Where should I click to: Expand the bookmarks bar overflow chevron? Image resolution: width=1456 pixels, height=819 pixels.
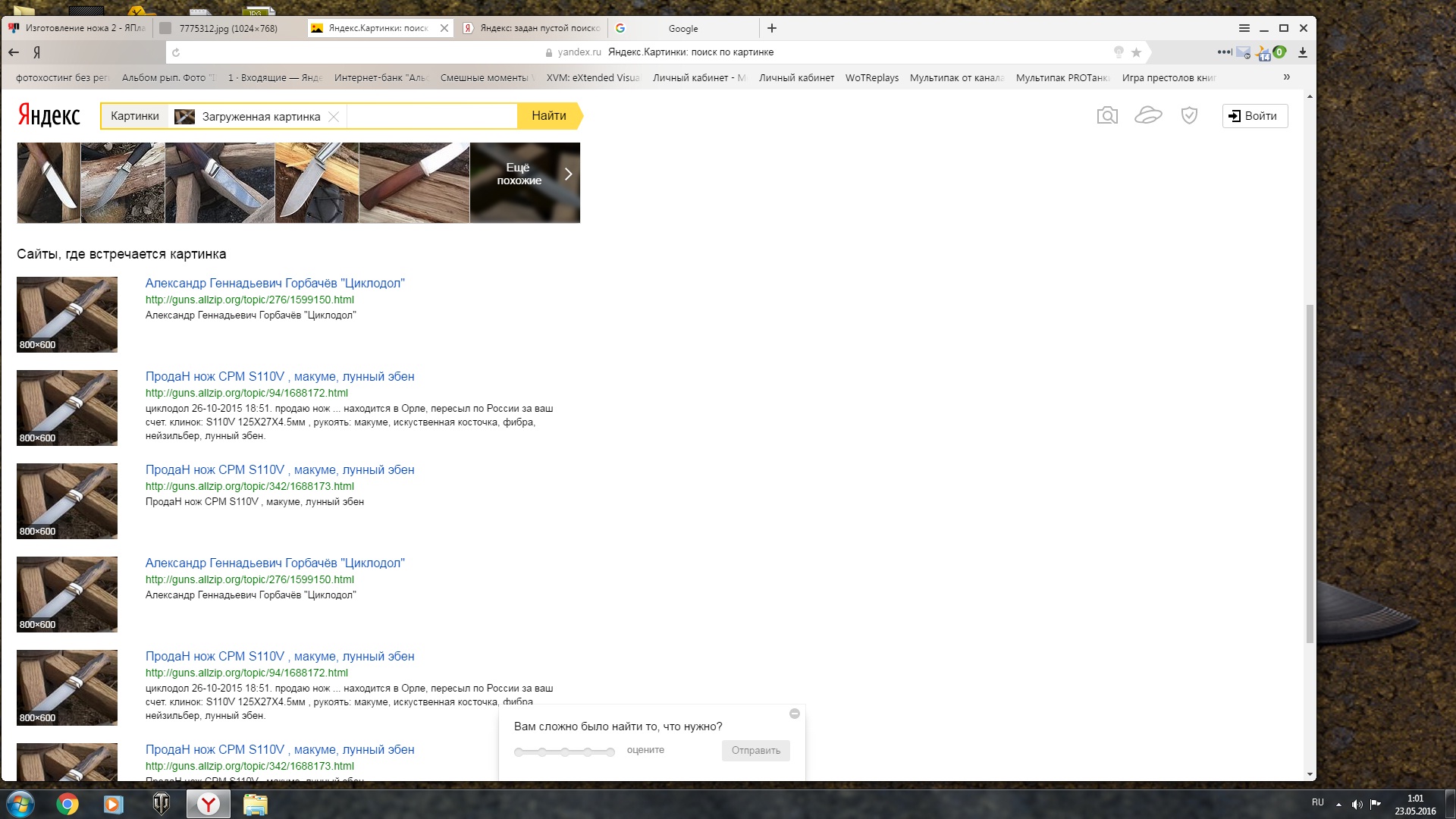pos(1287,77)
